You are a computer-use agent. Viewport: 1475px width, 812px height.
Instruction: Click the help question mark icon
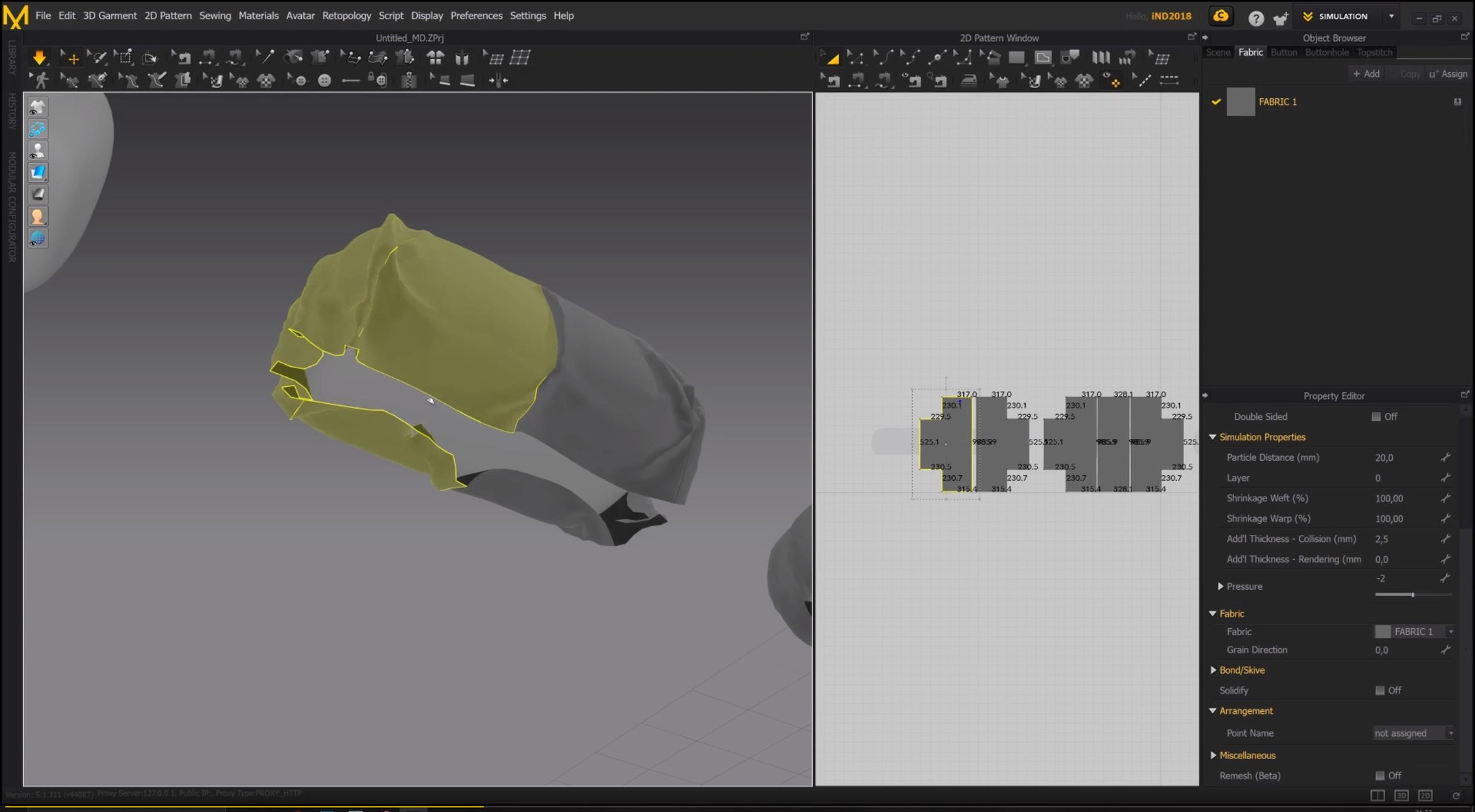[1255, 19]
